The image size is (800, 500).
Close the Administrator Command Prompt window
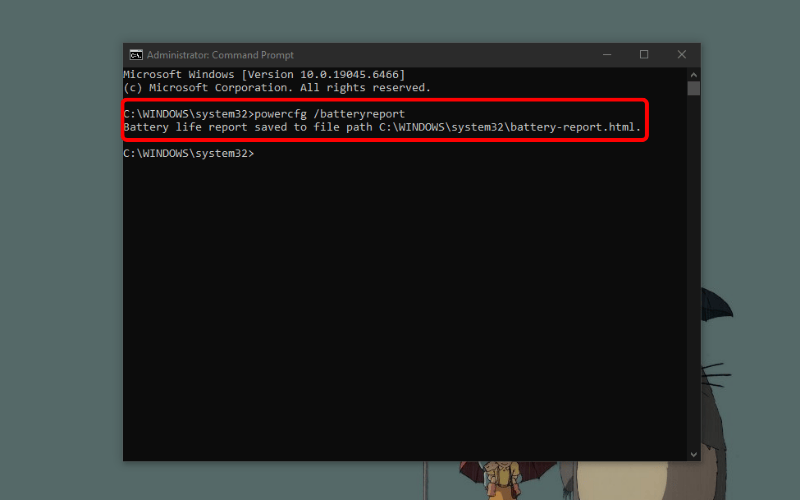(x=681, y=55)
